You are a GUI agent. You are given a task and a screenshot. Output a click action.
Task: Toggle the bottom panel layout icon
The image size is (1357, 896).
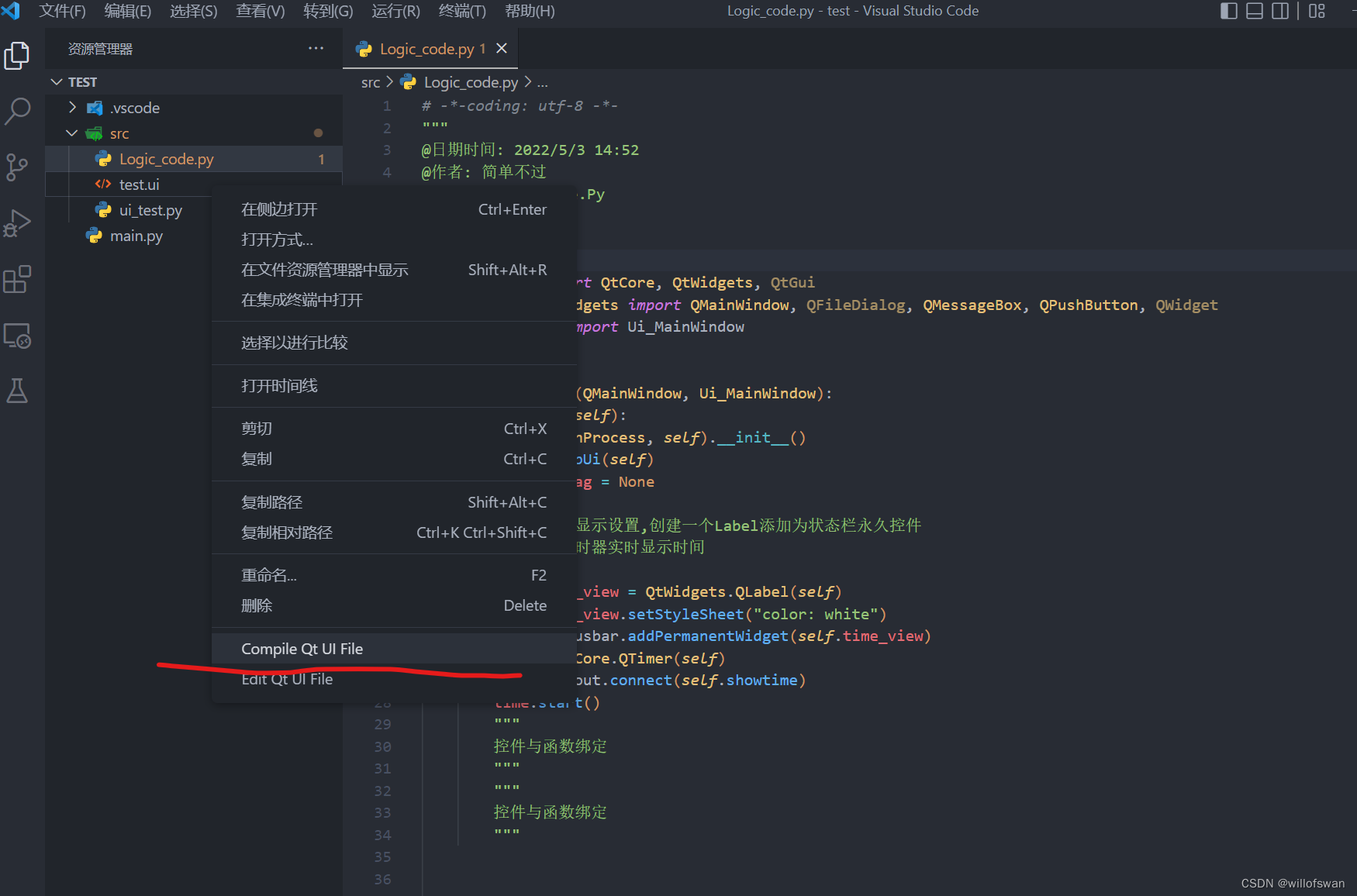point(1255,11)
